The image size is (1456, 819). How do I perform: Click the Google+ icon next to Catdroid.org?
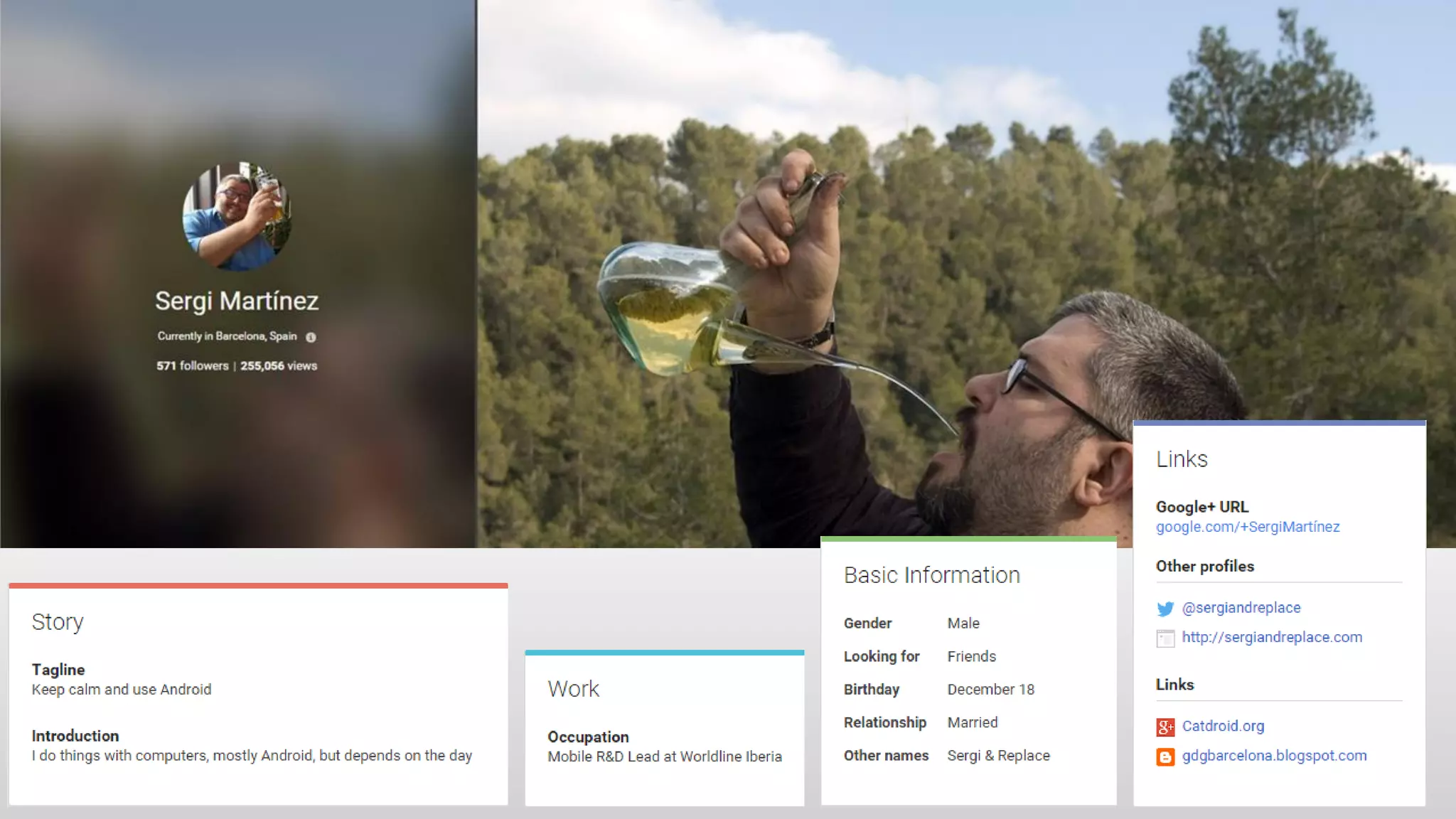[1165, 727]
